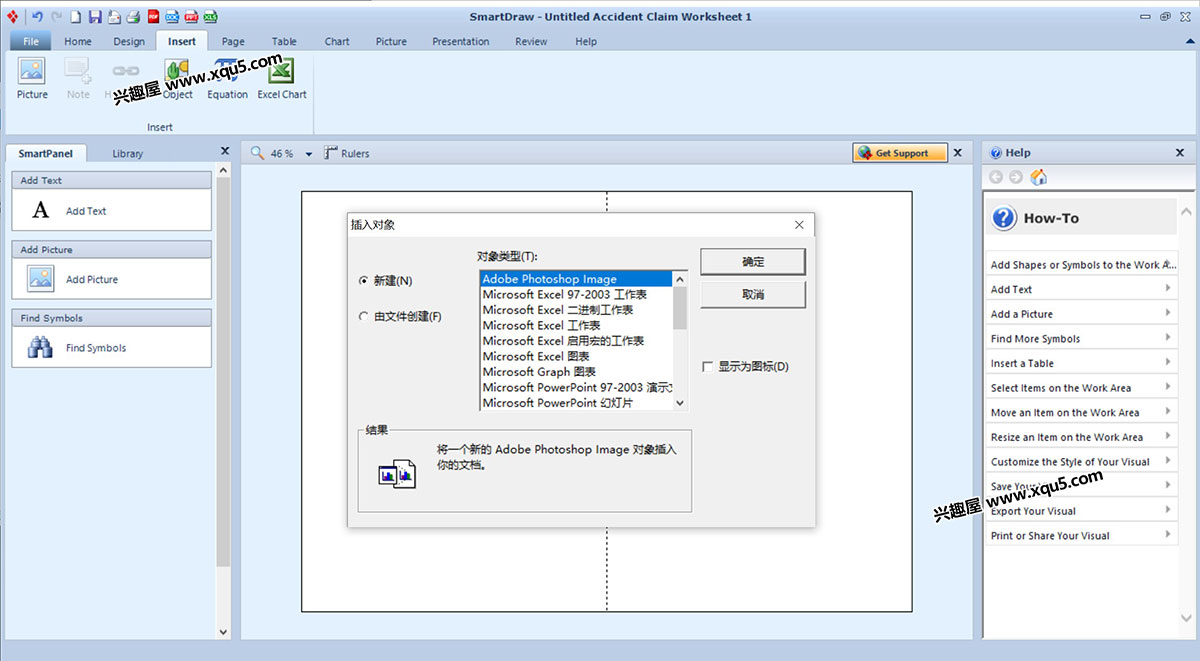Image resolution: width=1200 pixels, height=661 pixels.
Task: Click Add Picture in the SmartPanel
Action: pyautogui.click(x=111, y=279)
